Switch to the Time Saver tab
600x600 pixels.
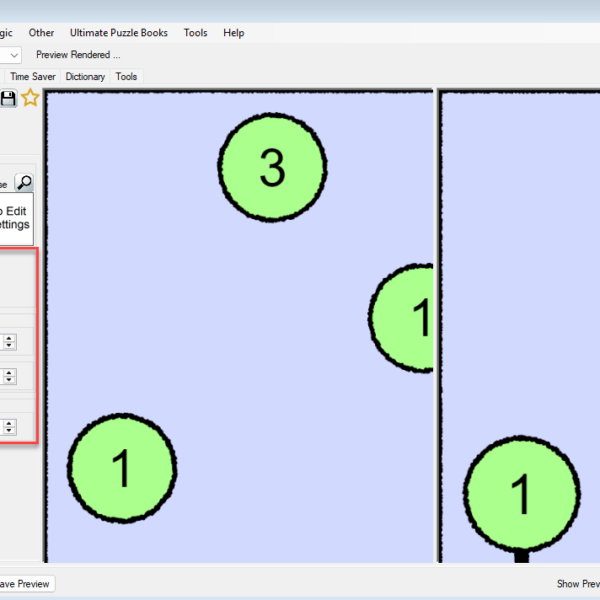[33, 77]
